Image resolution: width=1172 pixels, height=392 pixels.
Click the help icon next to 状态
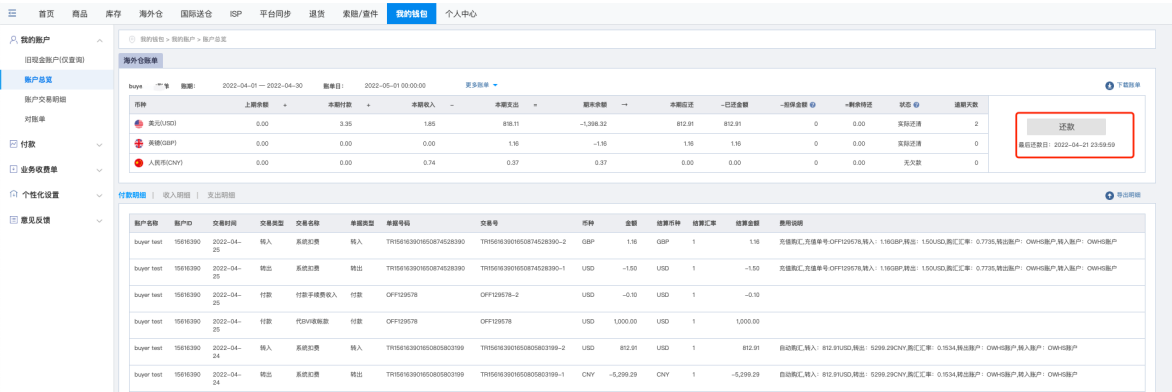tap(916, 105)
